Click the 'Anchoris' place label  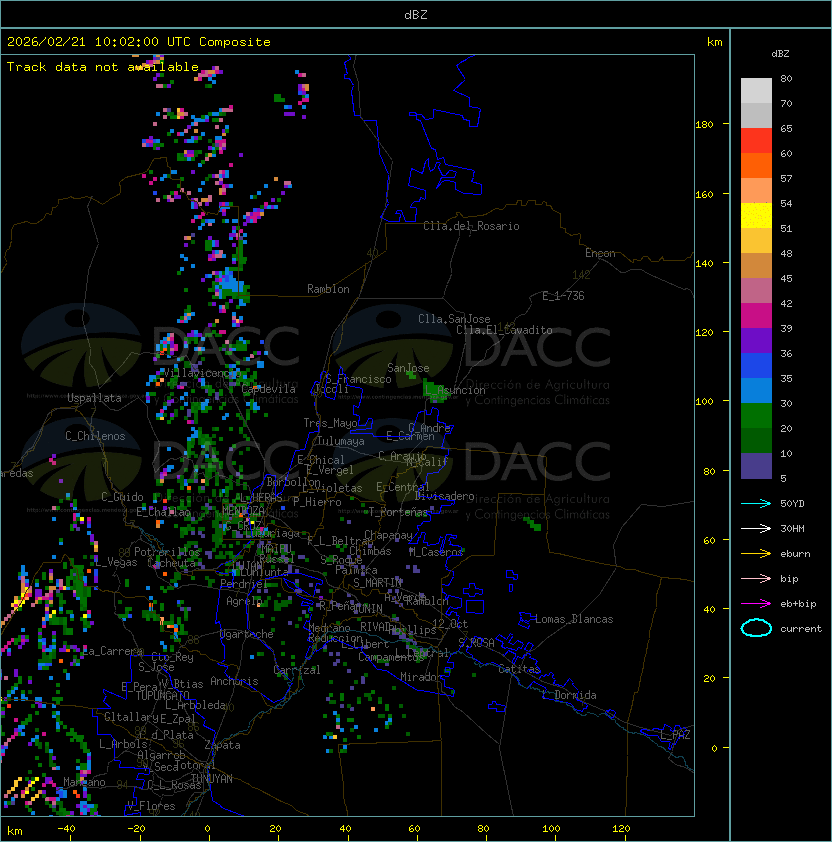[x=234, y=681]
